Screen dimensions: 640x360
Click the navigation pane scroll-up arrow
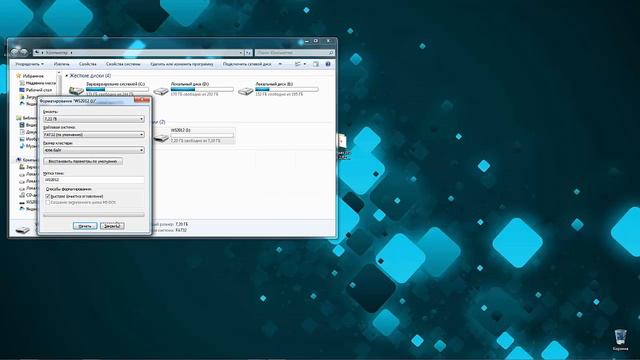[59, 74]
